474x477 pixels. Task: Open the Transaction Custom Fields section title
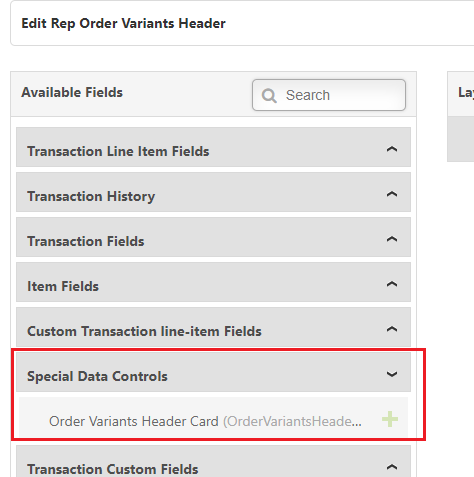(113, 469)
